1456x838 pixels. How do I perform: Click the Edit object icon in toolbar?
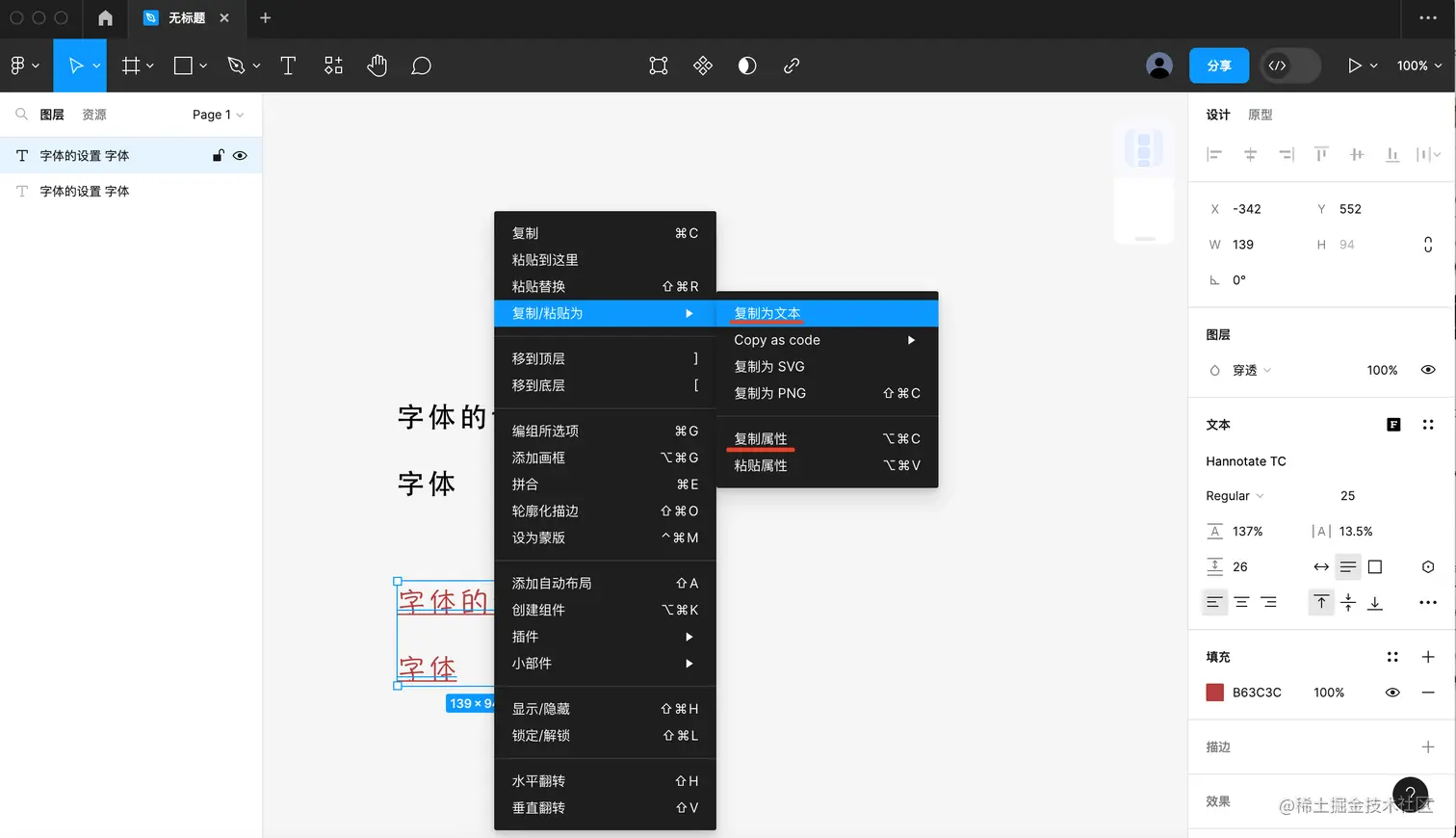click(659, 65)
